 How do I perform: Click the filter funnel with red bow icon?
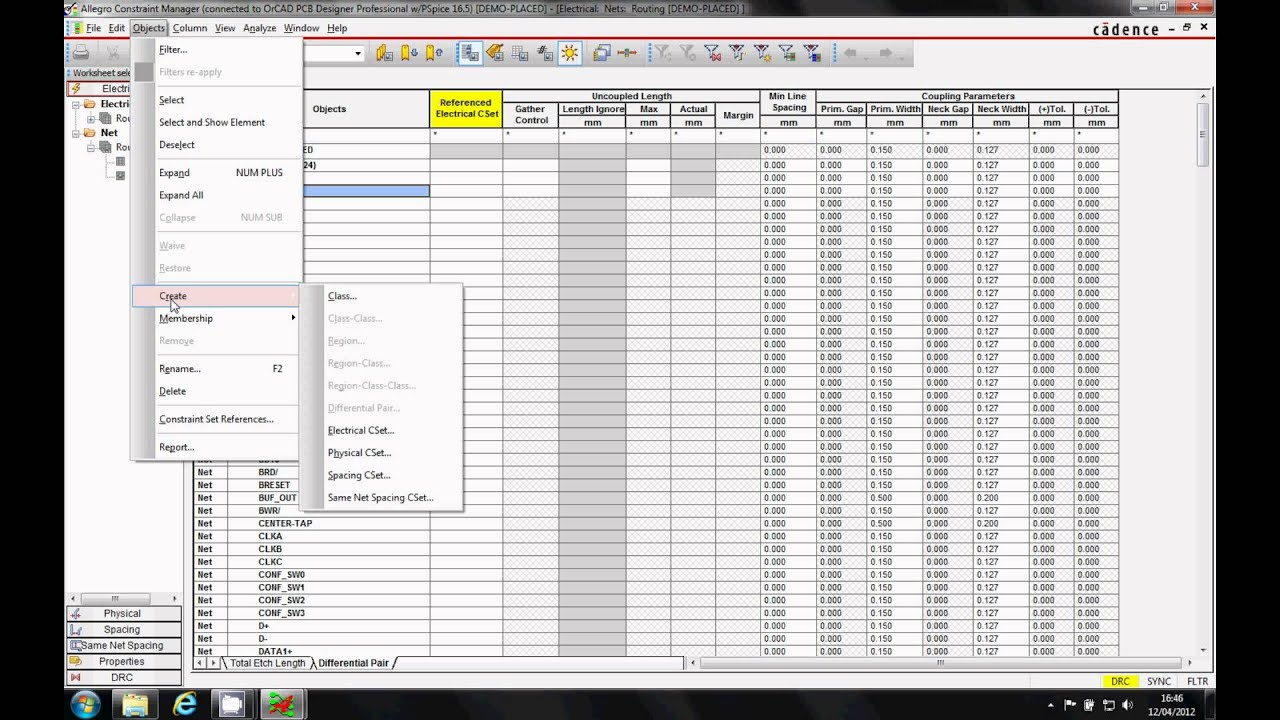coord(712,53)
